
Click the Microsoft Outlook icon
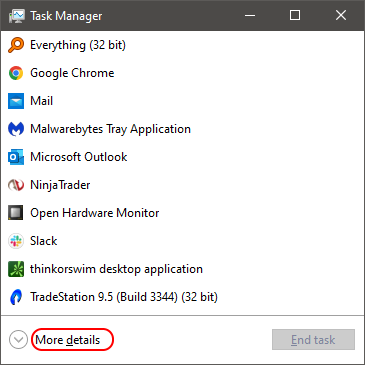[x=16, y=157]
